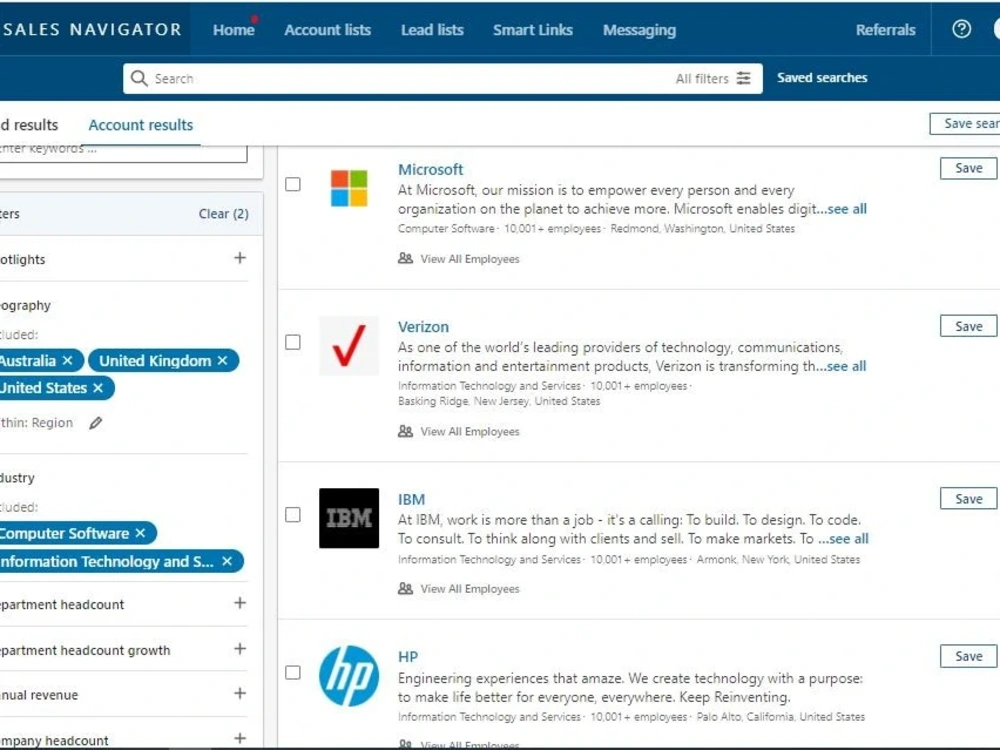Select the HP result checkbox
The image size is (1000, 750).
click(x=293, y=673)
